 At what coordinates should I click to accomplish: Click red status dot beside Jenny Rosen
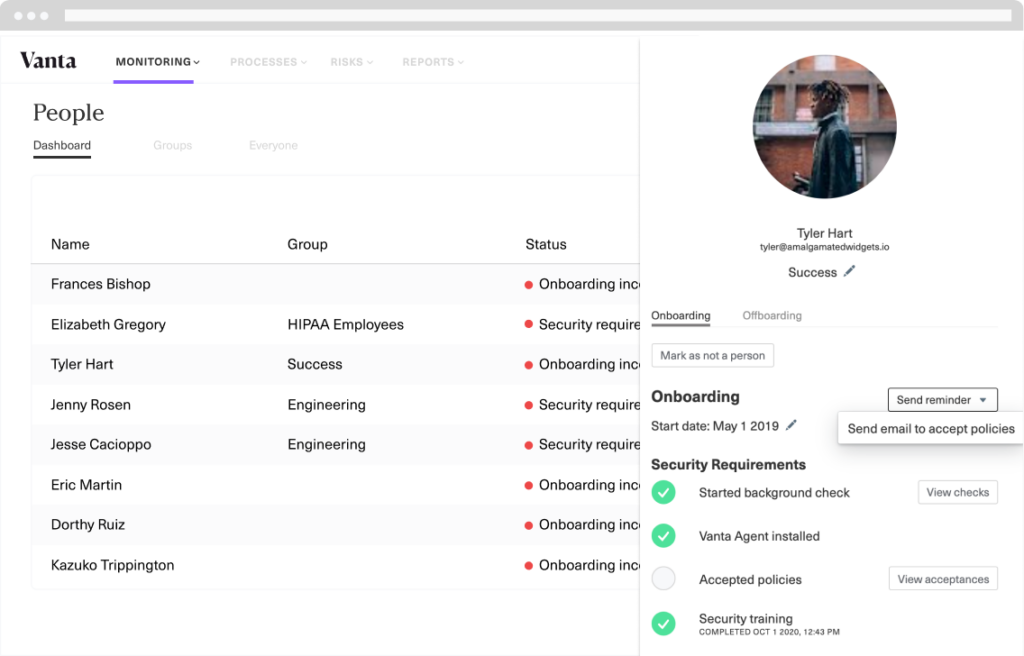(x=529, y=404)
